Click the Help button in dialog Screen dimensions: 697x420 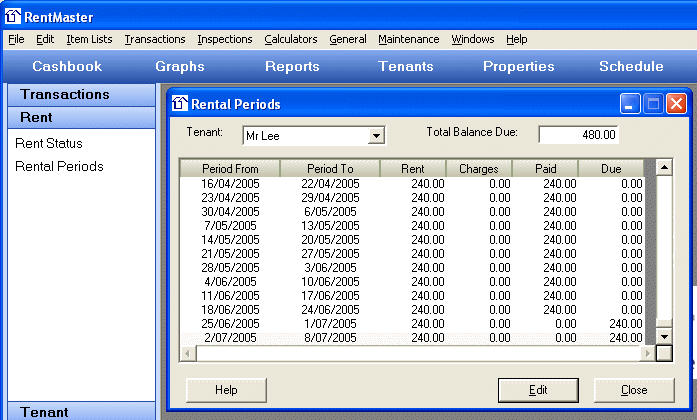(x=226, y=390)
